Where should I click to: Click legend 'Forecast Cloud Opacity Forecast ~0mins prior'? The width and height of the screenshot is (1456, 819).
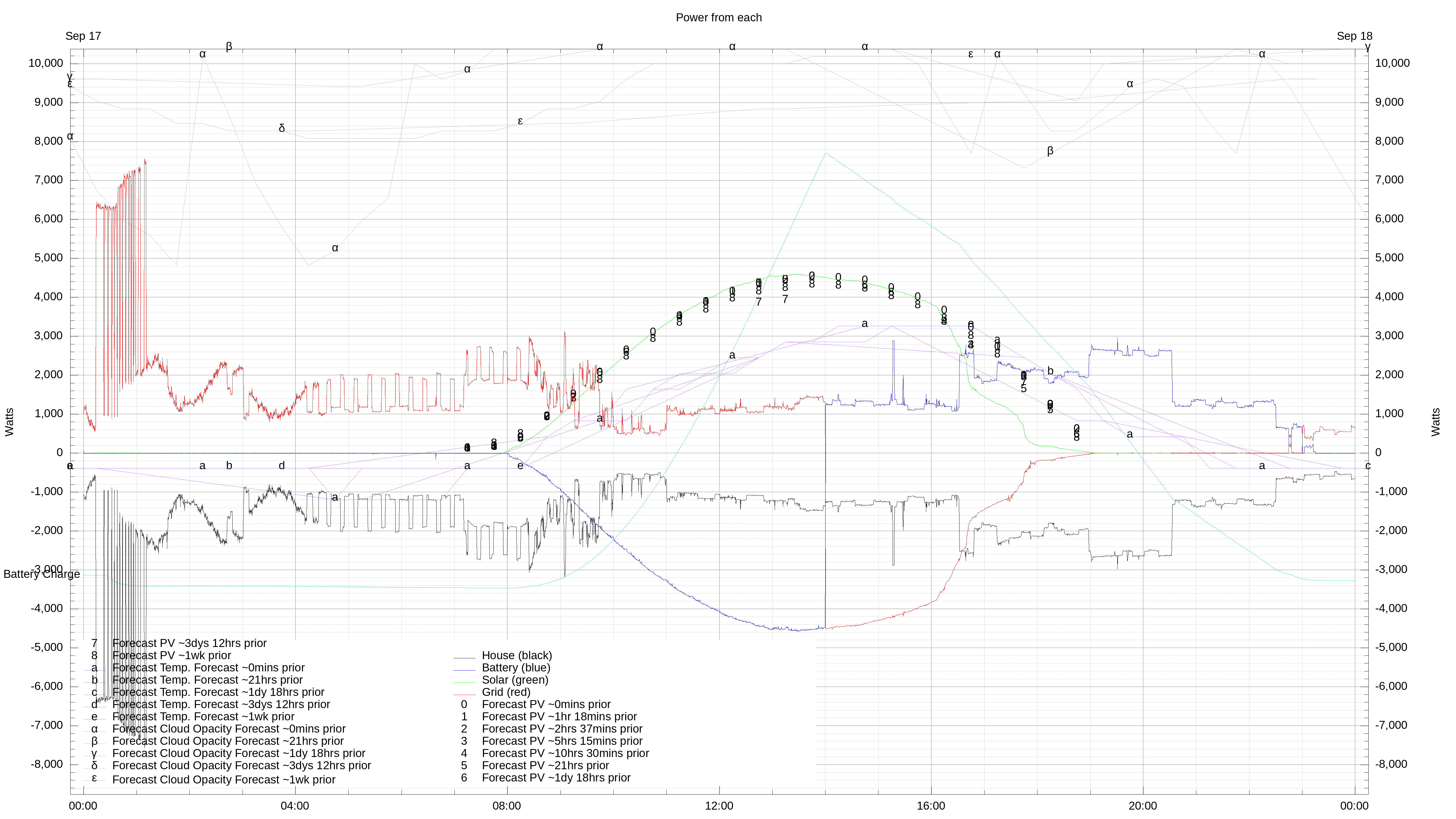point(229,729)
